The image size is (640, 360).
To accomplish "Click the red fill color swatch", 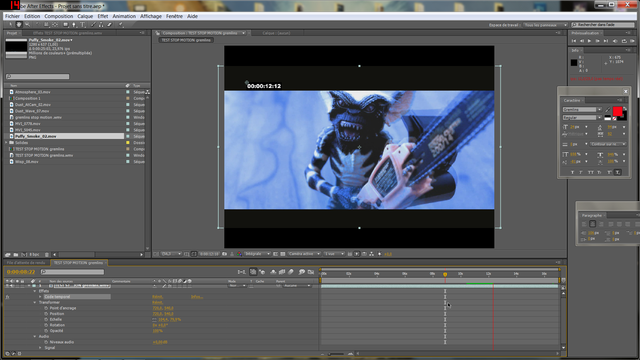I will click(x=618, y=111).
